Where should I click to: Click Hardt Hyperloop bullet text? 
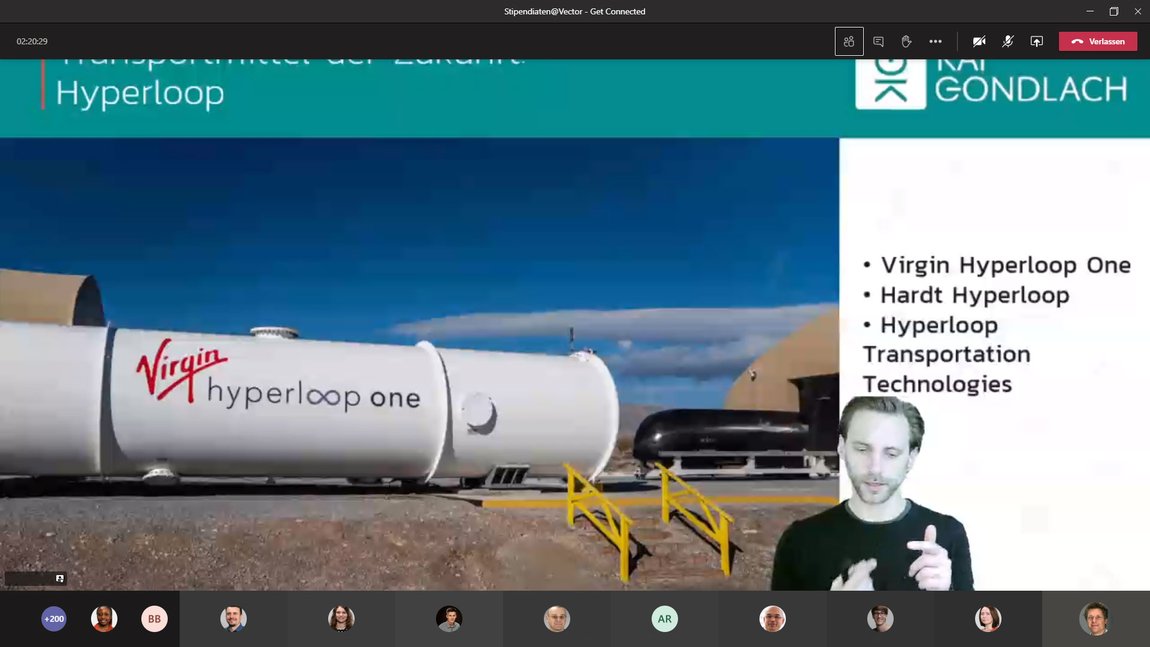coord(975,295)
